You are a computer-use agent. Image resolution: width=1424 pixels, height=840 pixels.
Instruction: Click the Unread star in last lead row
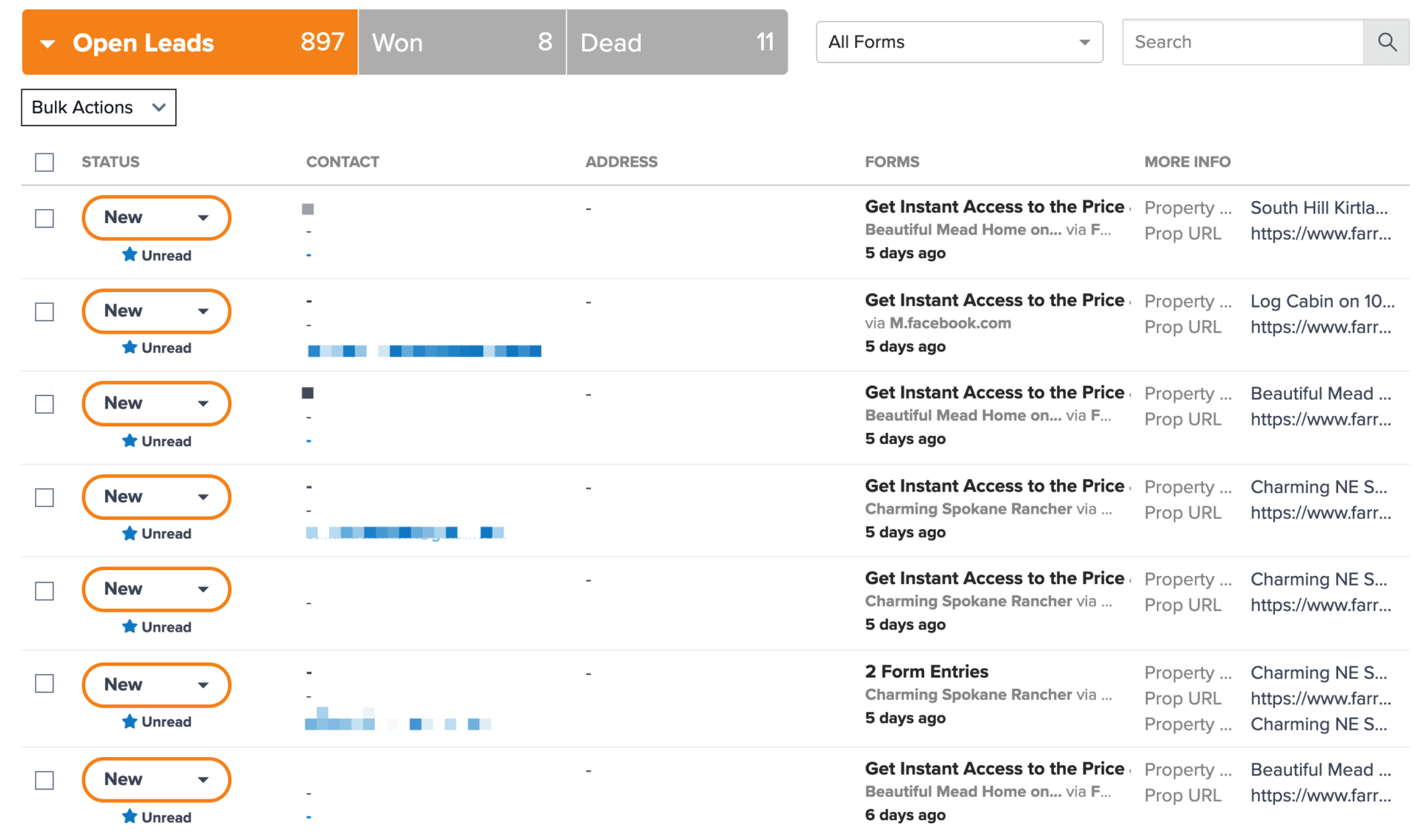point(130,817)
